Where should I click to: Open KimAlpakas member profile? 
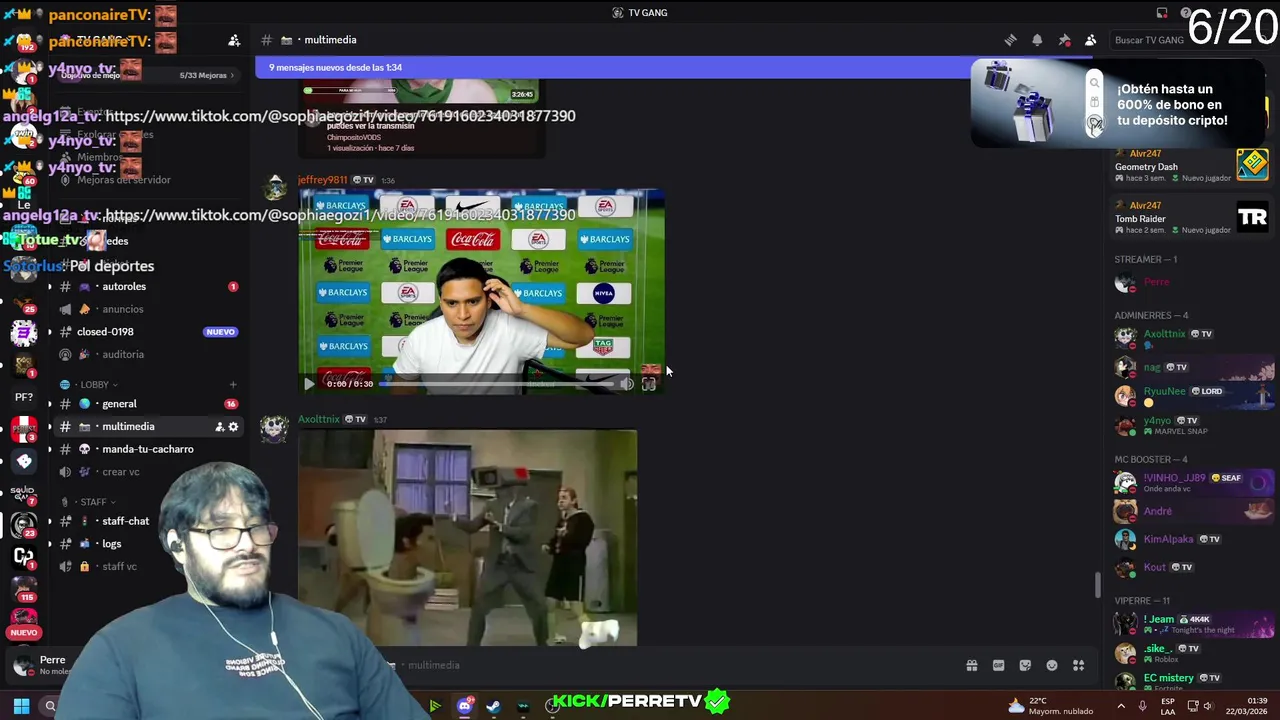click(x=1195, y=539)
